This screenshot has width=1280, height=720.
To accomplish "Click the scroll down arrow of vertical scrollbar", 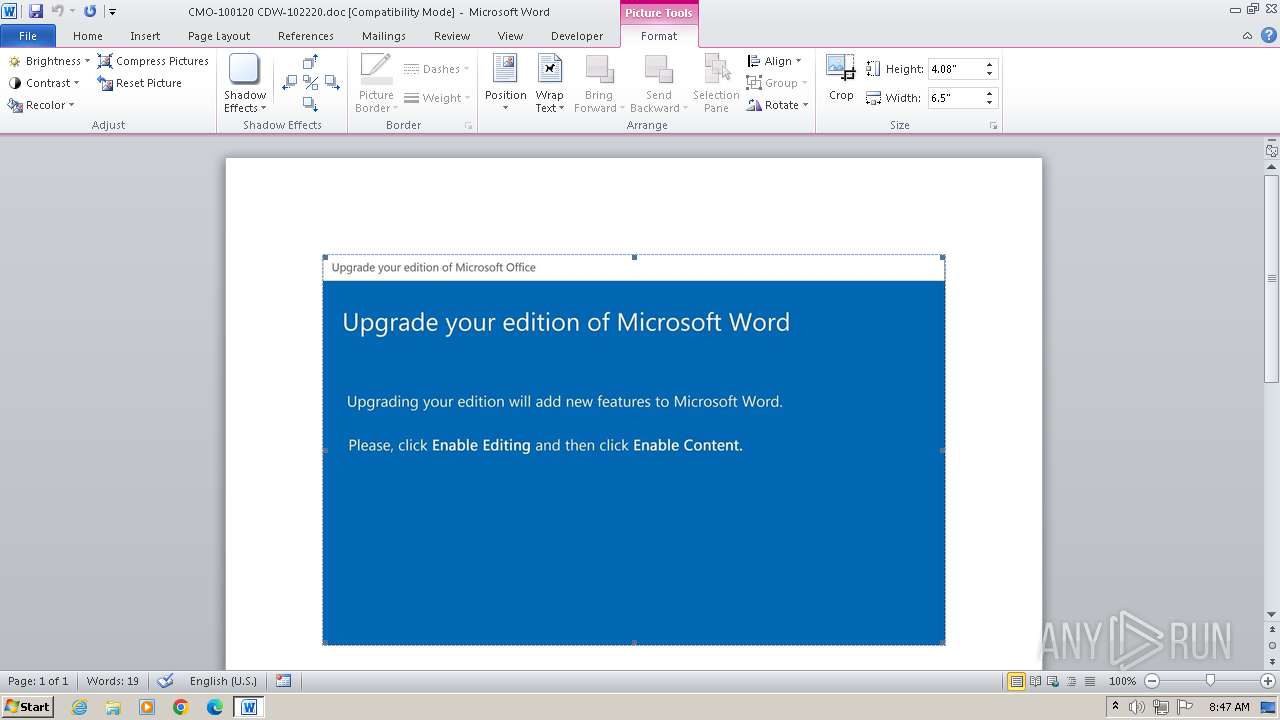I will (x=1272, y=614).
